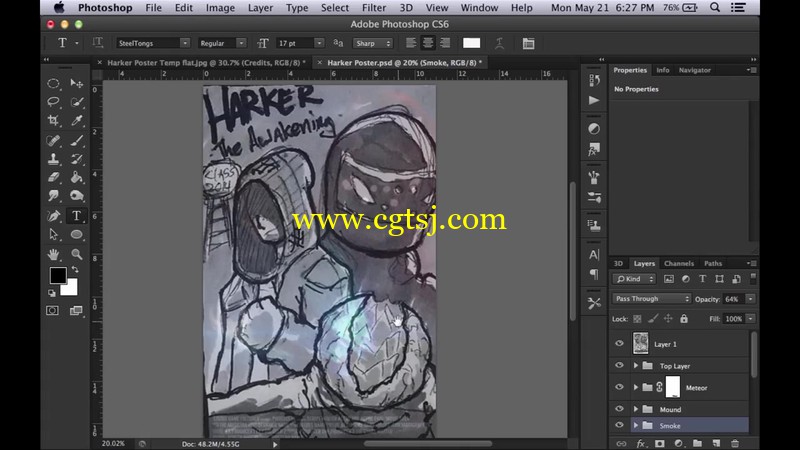The width and height of the screenshot is (800, 450).
Task: Hide Layer 1 visibility eye
Action: click(619, 343)
